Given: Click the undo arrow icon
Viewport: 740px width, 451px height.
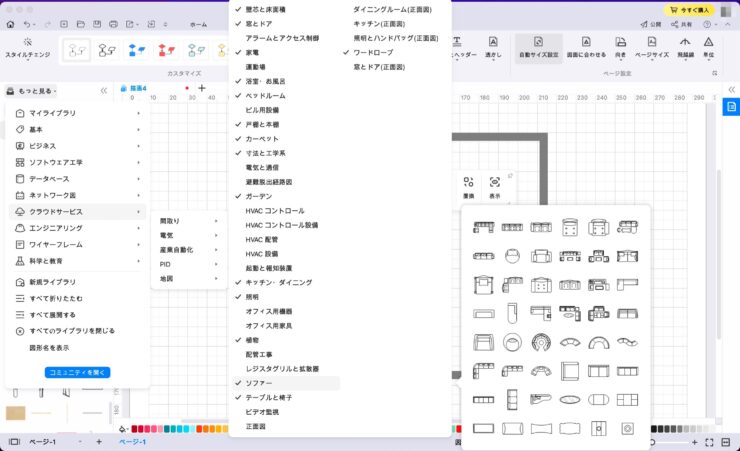Looking at the screenshot, I should click(27, 23).
